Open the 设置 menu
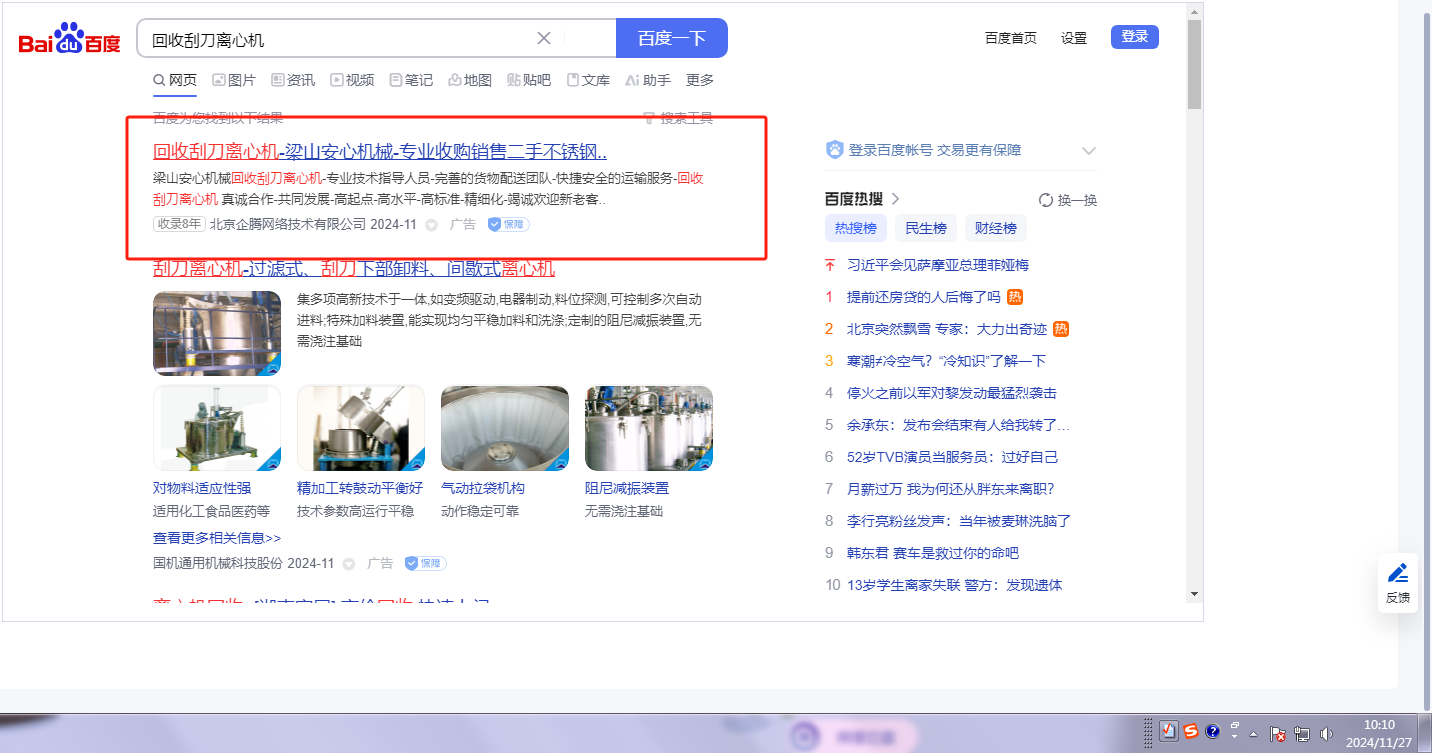1432x753 pixels. pyautogui.click(x=1074, y=38)
